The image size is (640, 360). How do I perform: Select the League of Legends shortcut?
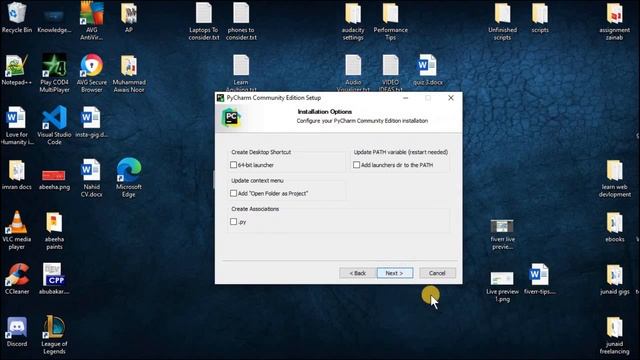pos(54,335)
